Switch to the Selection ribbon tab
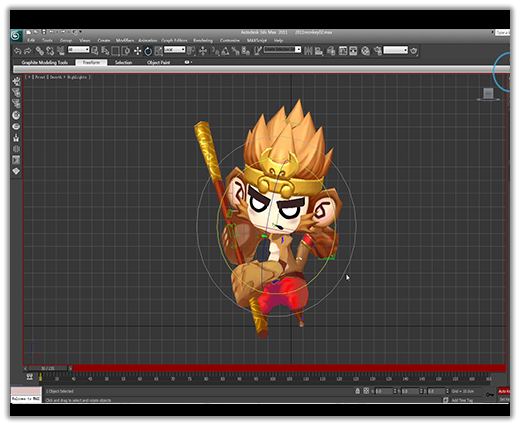The width and height of the screenshot is (520, 426). coord(123,62)
